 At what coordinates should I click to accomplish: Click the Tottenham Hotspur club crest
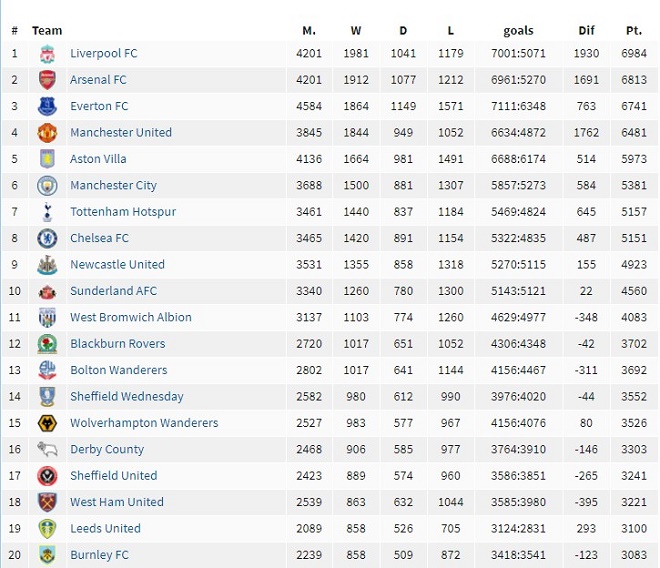point(47,212)
